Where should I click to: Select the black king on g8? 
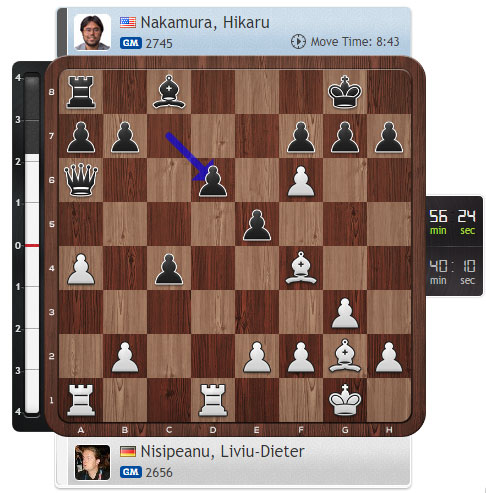pyautogui.click(x=345, y=92)
